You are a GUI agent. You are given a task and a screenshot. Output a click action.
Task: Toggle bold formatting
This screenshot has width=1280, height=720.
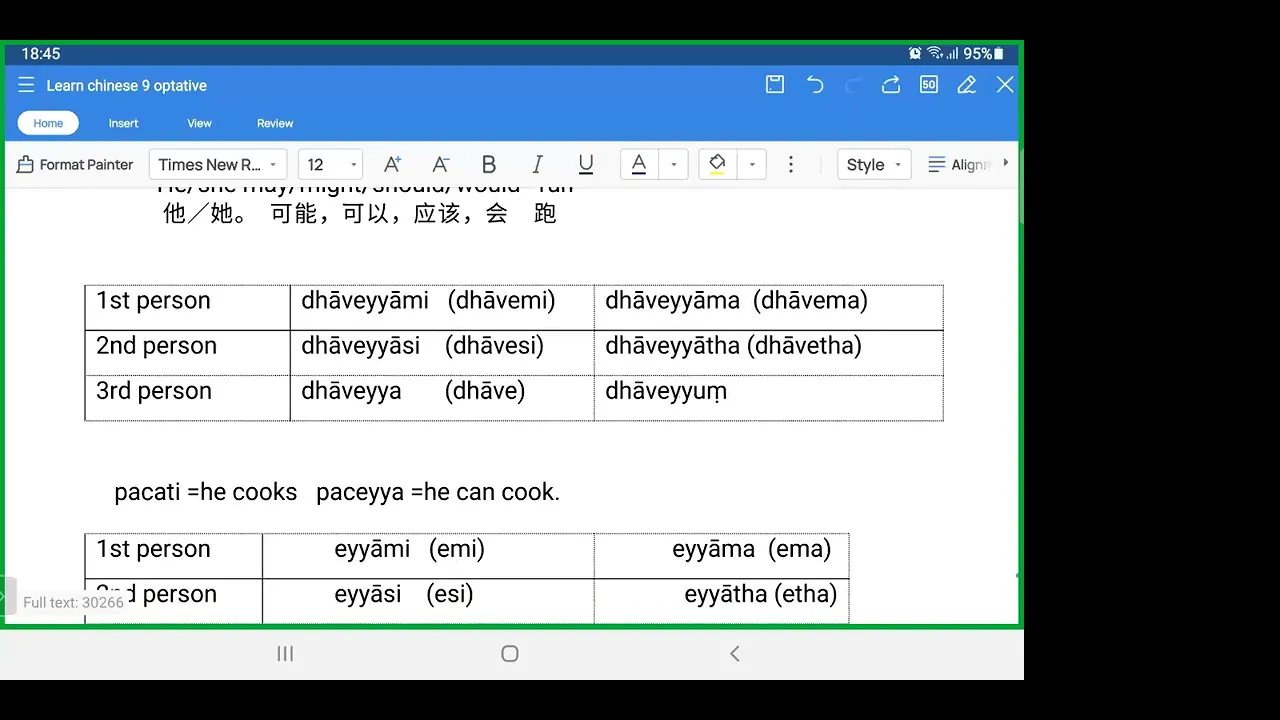(x=489, y=165)
